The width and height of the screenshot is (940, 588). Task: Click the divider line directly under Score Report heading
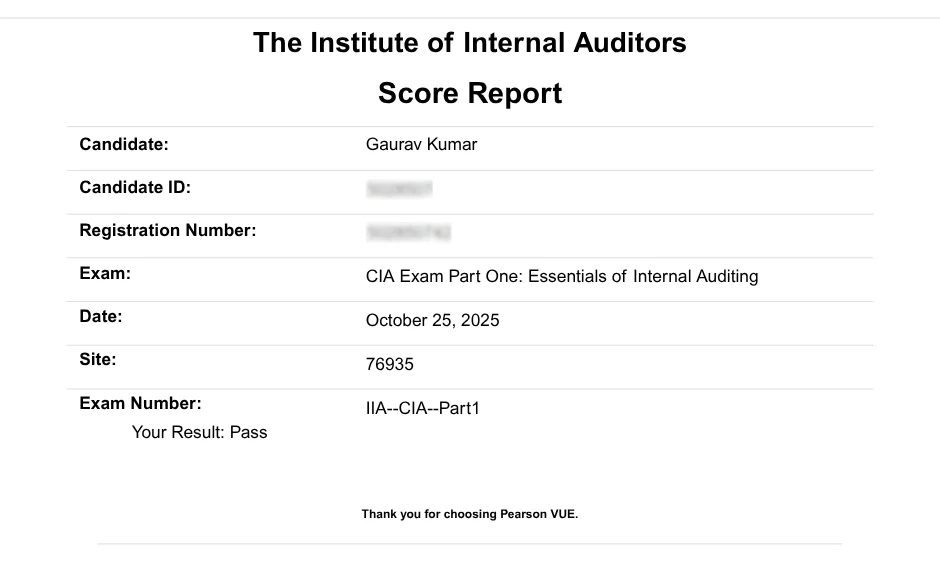(470, 127)
